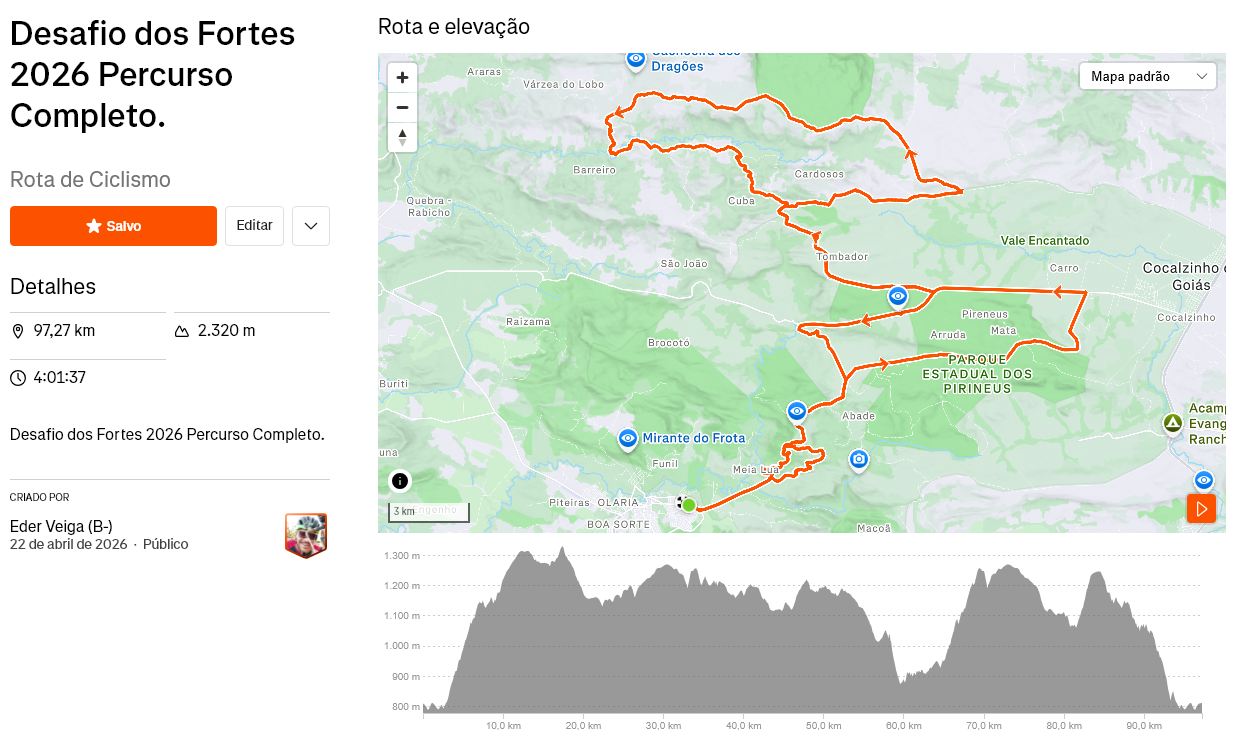Click the green route start point marker
This screenshot has height=744, width=1236.
point(689,505)
